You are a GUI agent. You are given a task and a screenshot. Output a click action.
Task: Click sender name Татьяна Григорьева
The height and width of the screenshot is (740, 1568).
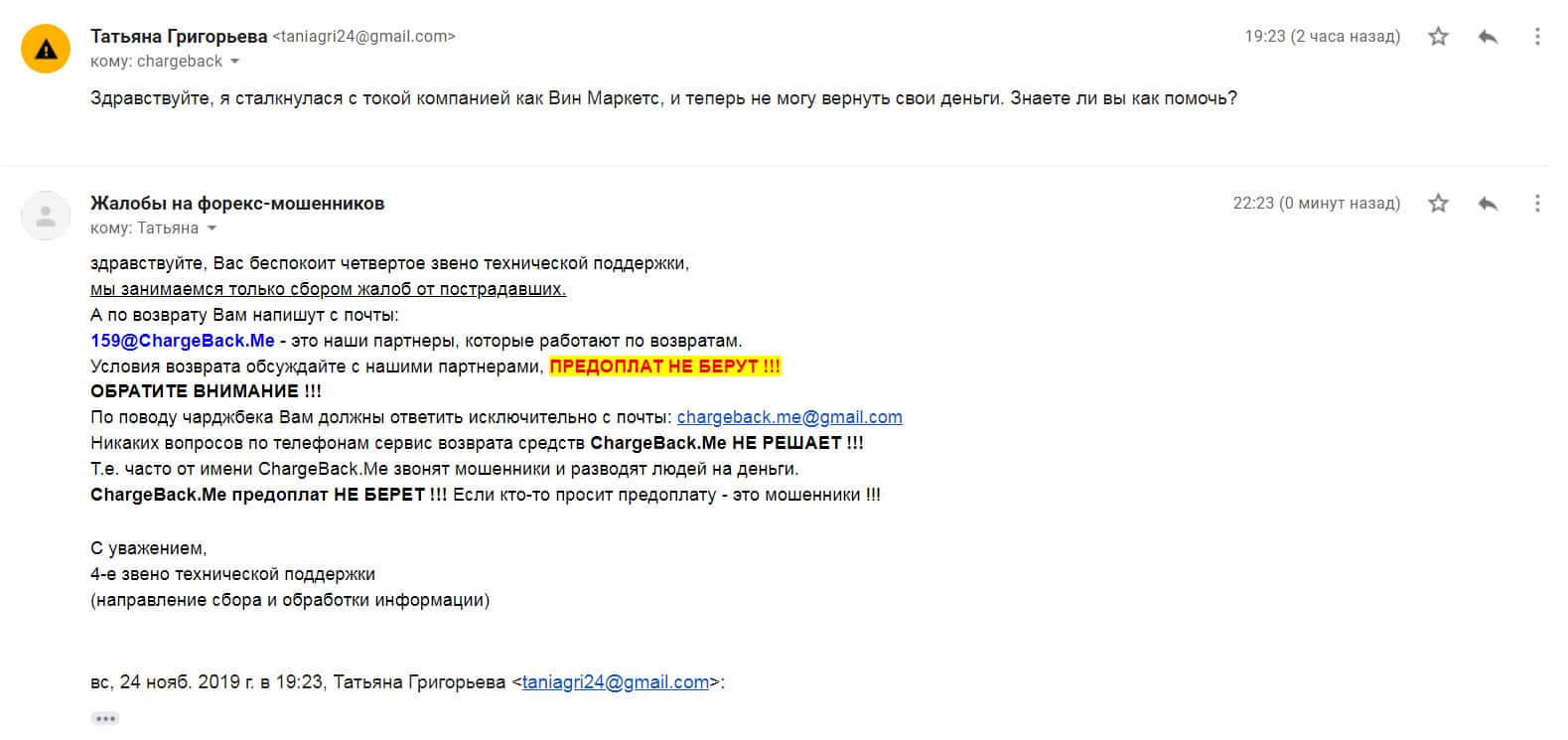tap(179, 37)
